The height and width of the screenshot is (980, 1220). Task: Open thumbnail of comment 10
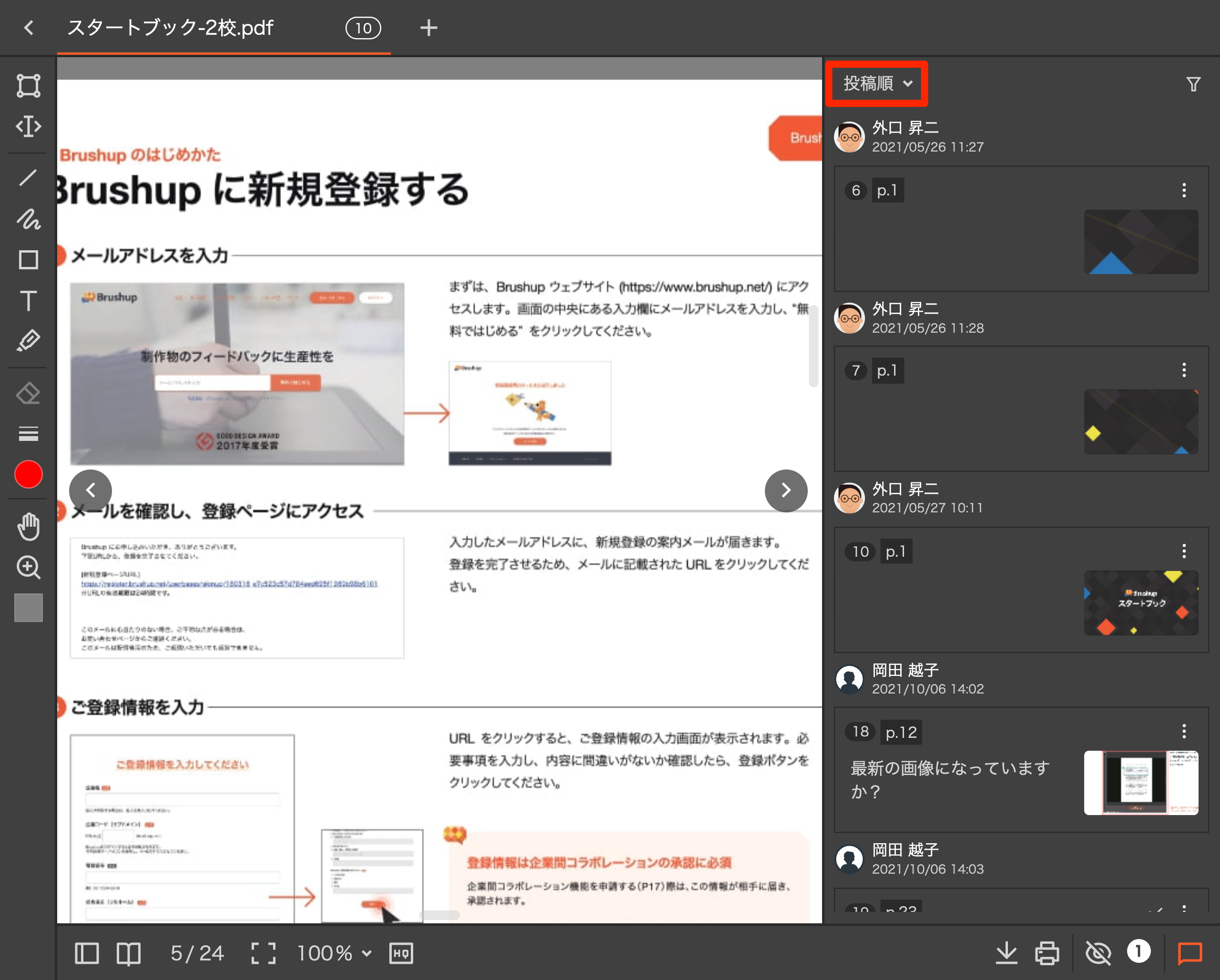pyautogui.click(x=1141, y=602)
